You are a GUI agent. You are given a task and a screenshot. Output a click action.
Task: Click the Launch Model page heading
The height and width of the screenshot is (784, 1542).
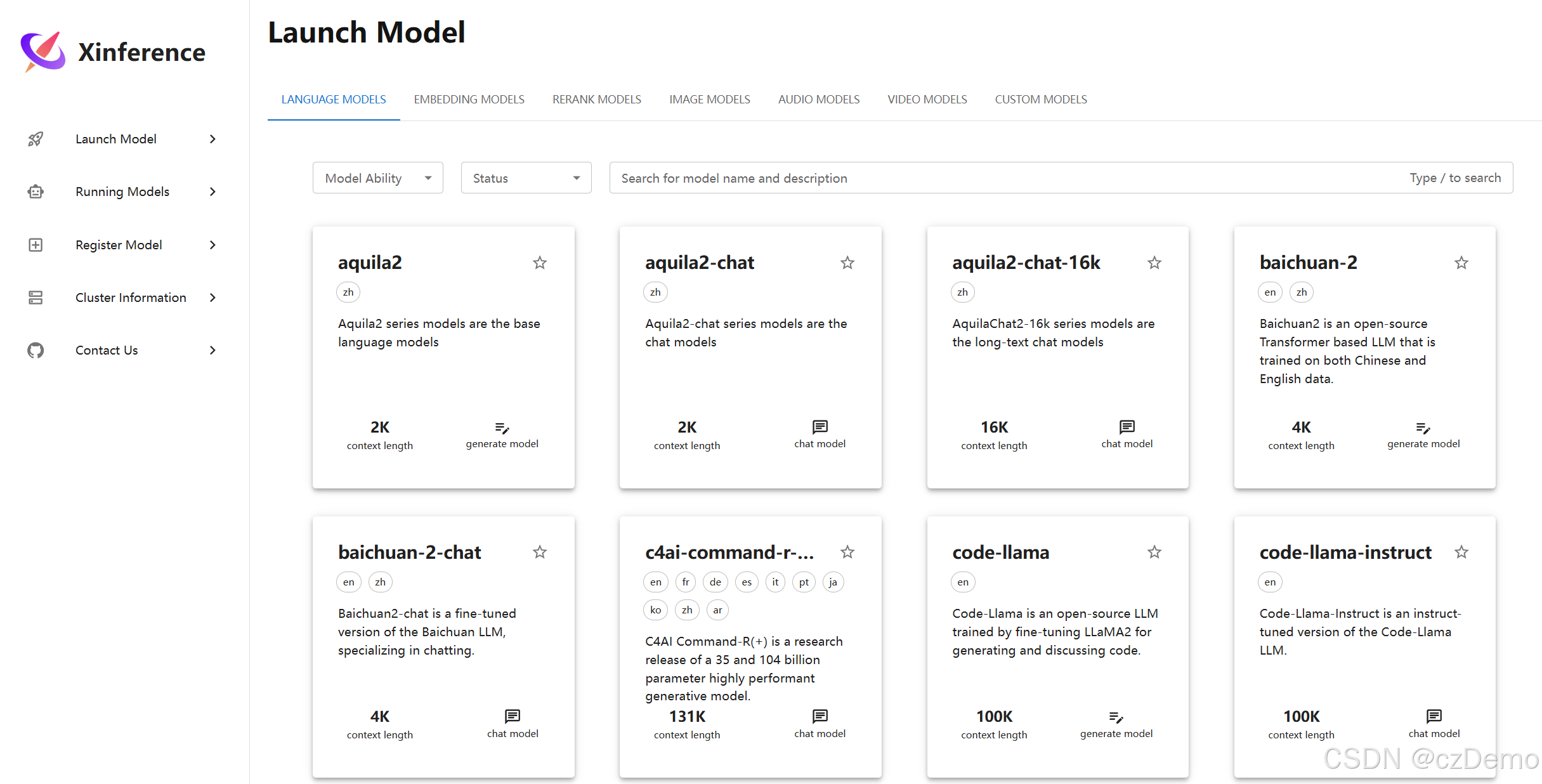(367, 32)
